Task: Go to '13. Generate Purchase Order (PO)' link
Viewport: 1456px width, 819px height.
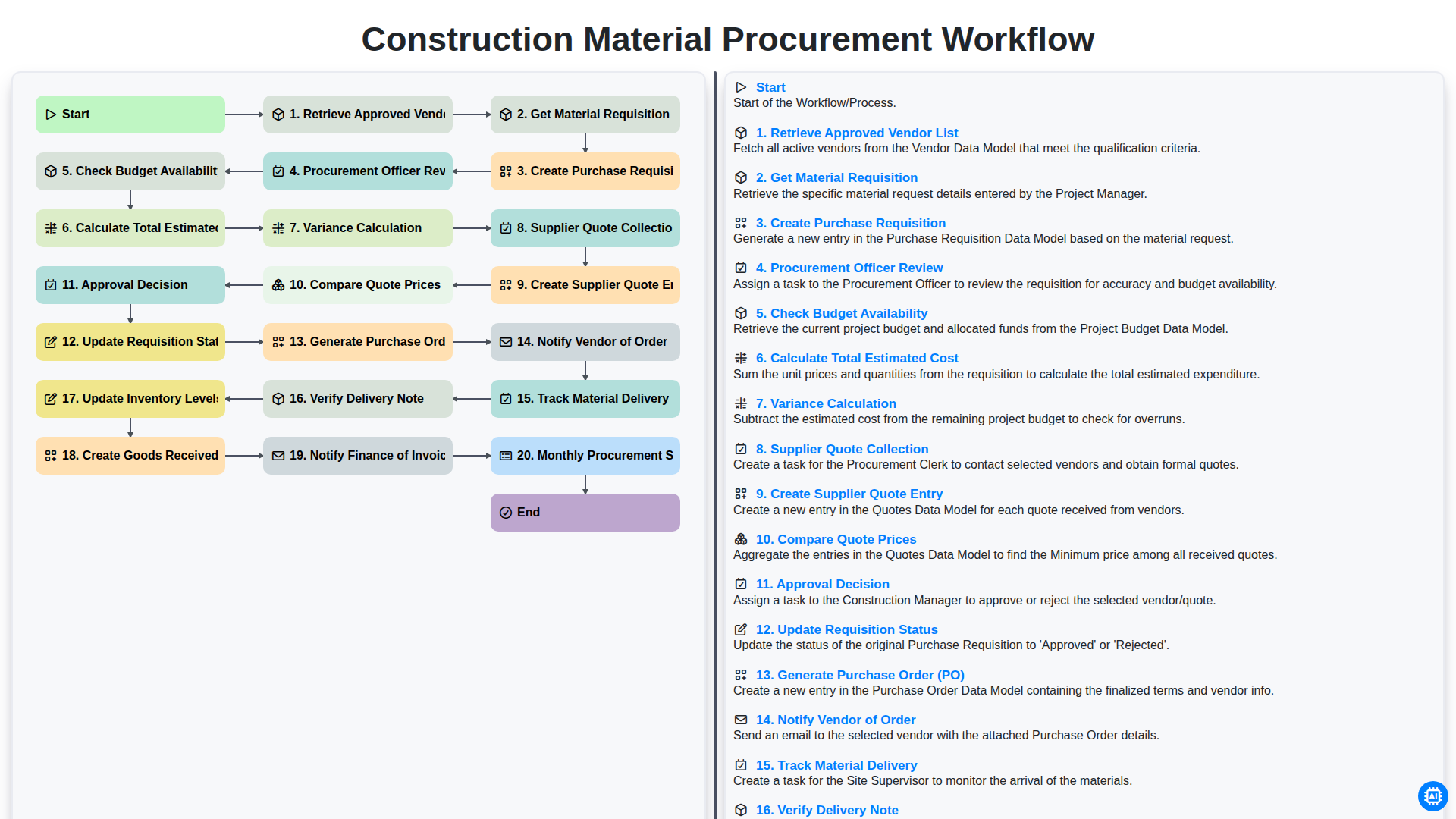Action: point(860,675)
